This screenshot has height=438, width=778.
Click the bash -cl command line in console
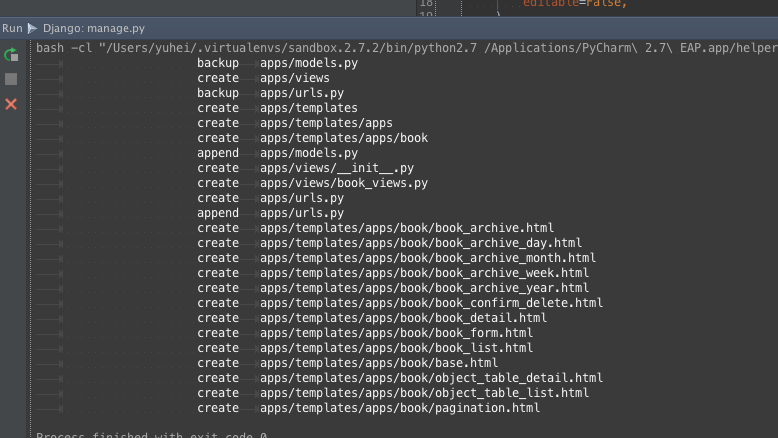pos(407,48)
